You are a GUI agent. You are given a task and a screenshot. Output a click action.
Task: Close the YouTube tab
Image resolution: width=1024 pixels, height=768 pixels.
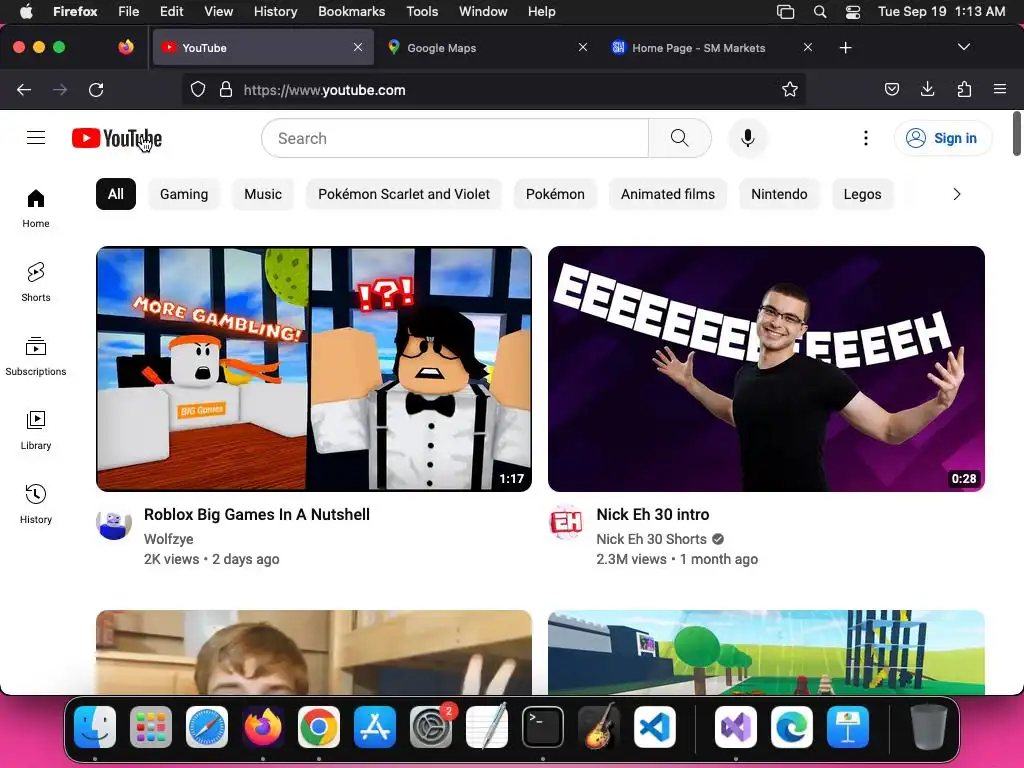(x=358, y=47)
